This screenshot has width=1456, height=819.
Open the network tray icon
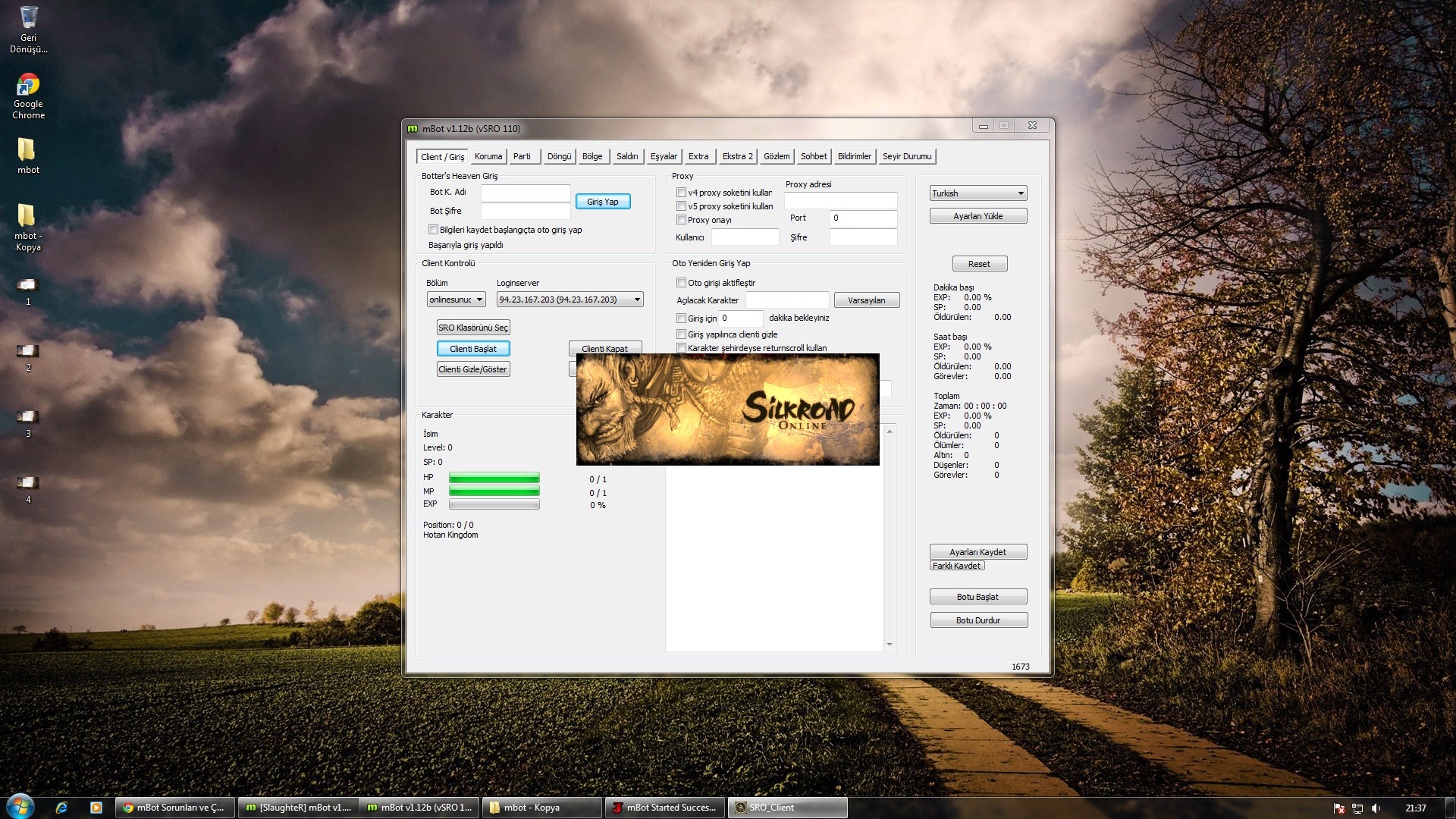(1357, 808)
